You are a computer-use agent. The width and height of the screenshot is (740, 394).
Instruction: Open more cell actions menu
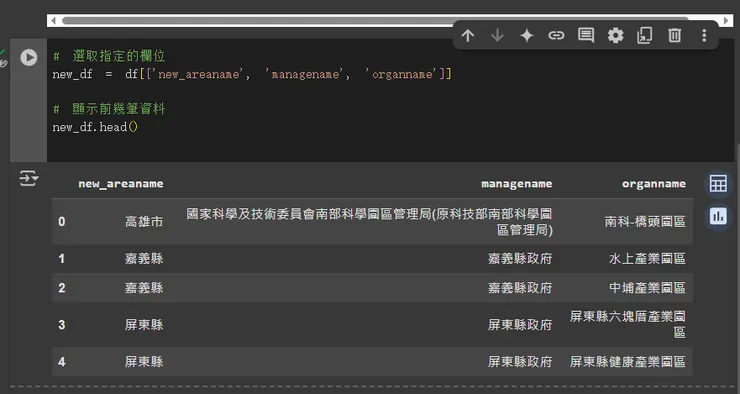click(x=704, y=35)
